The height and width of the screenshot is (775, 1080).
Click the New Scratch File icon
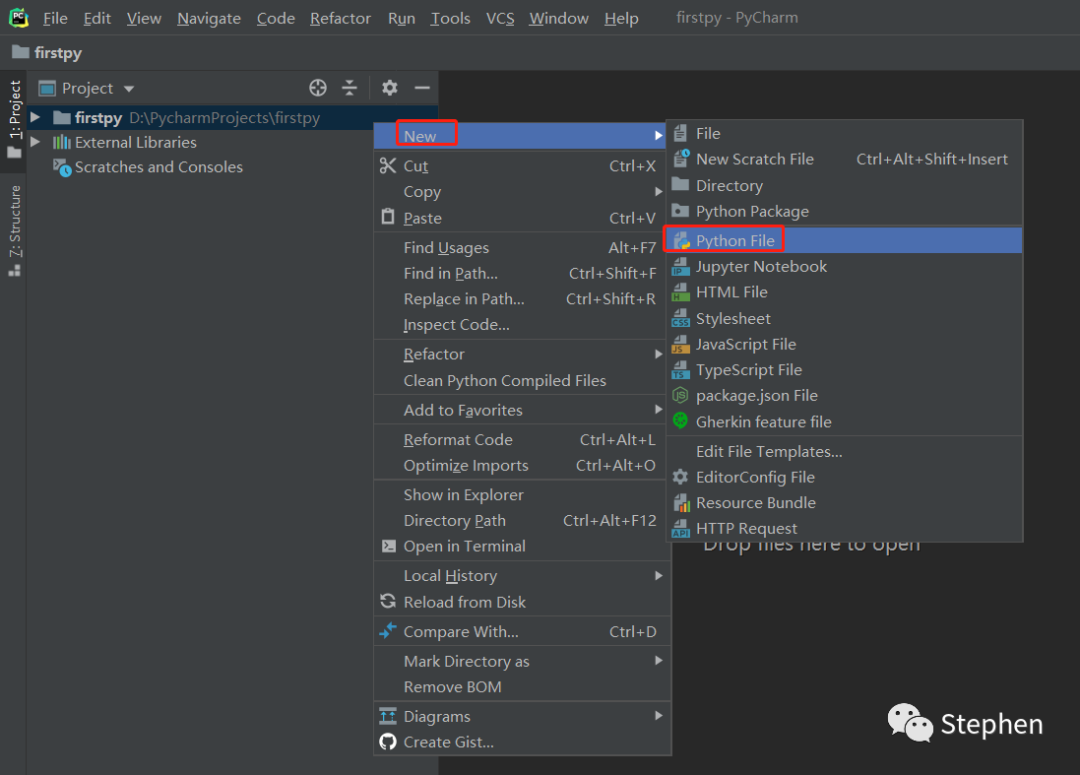point(681,158)
